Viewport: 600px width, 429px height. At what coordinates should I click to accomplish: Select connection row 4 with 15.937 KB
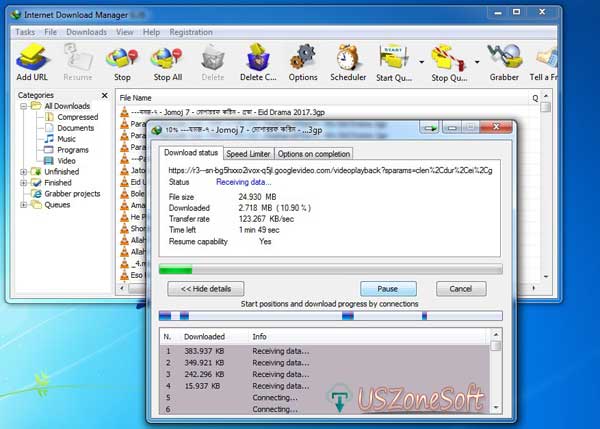[x=324, y=386]
